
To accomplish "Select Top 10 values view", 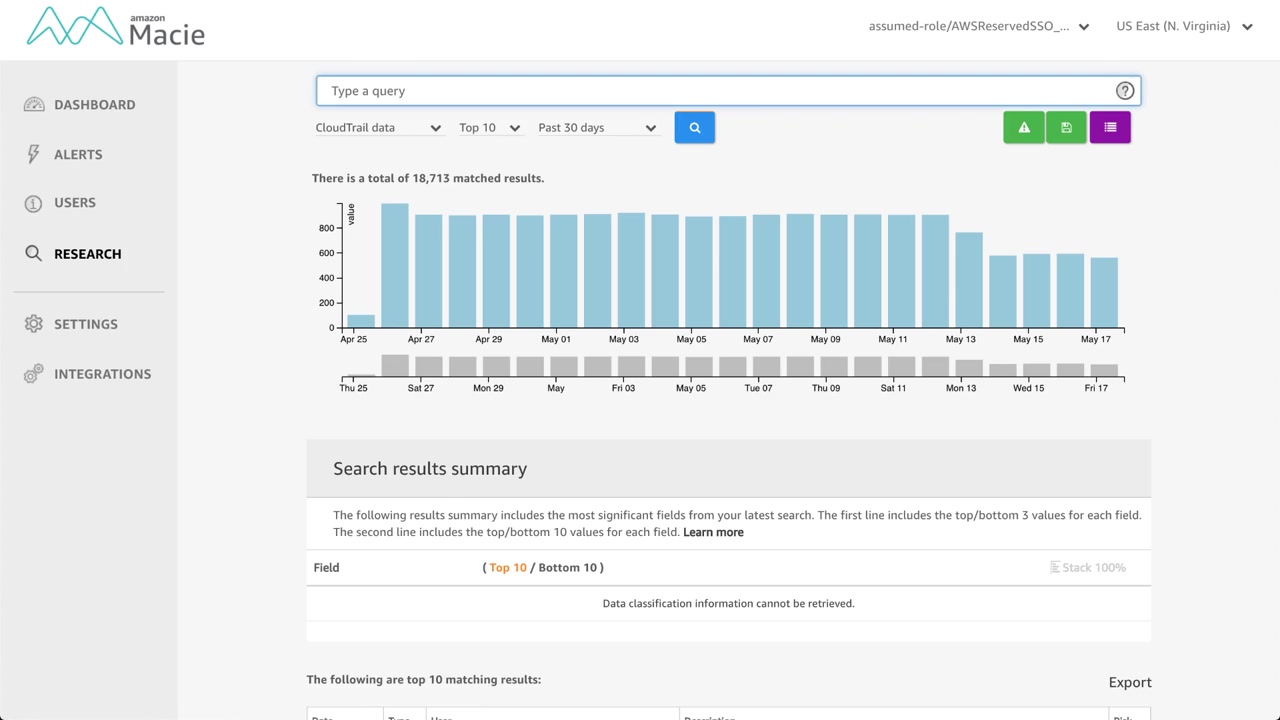I will (x=508, y=568).
